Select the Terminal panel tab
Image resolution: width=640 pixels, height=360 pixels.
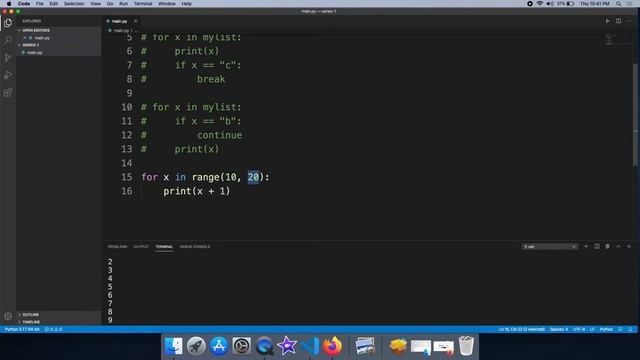click(x=164, y=247)
